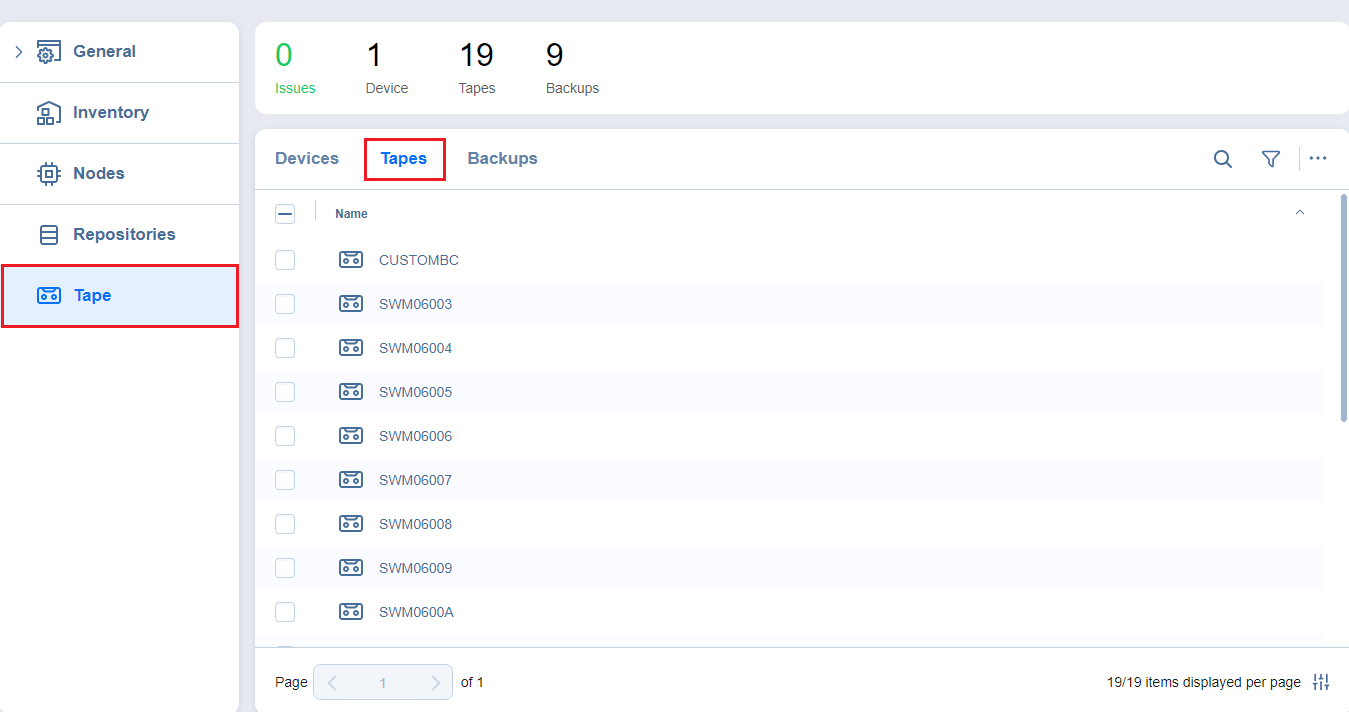Go to next page using right chevron

click(x=435, y=683)
